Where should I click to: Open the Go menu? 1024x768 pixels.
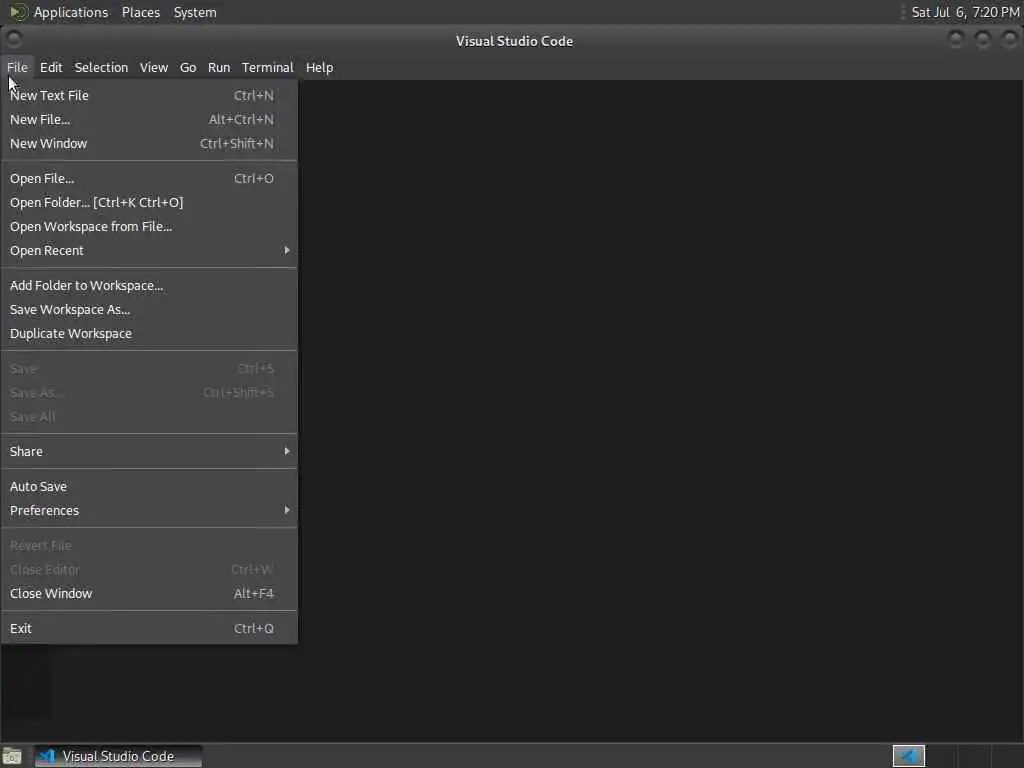coord(188,67)
